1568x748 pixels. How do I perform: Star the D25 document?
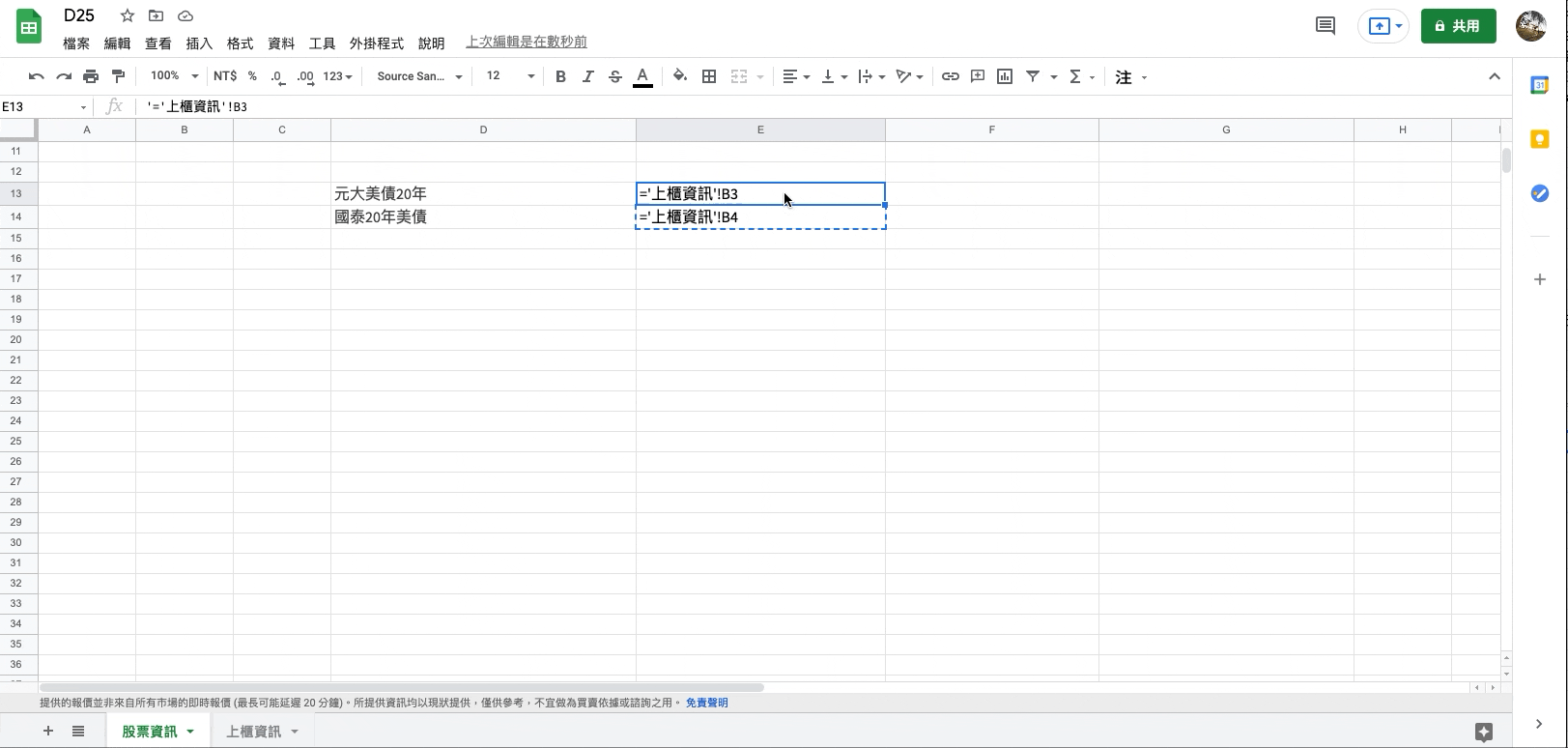(x=128, y=15)
